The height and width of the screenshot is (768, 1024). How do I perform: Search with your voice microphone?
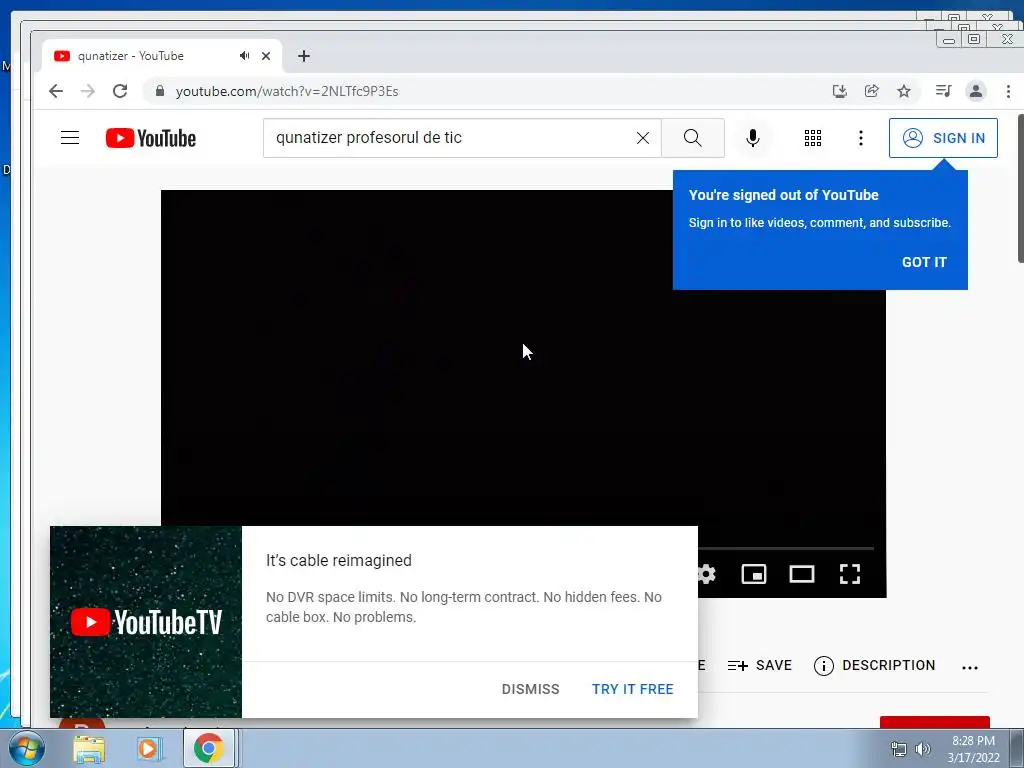tap(753, 138)
